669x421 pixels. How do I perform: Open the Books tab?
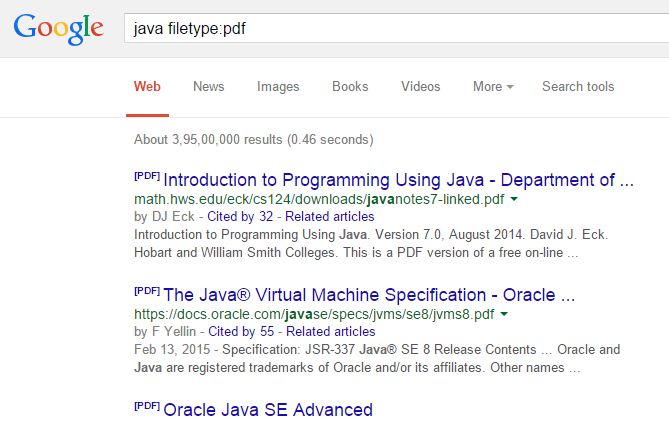350,87
